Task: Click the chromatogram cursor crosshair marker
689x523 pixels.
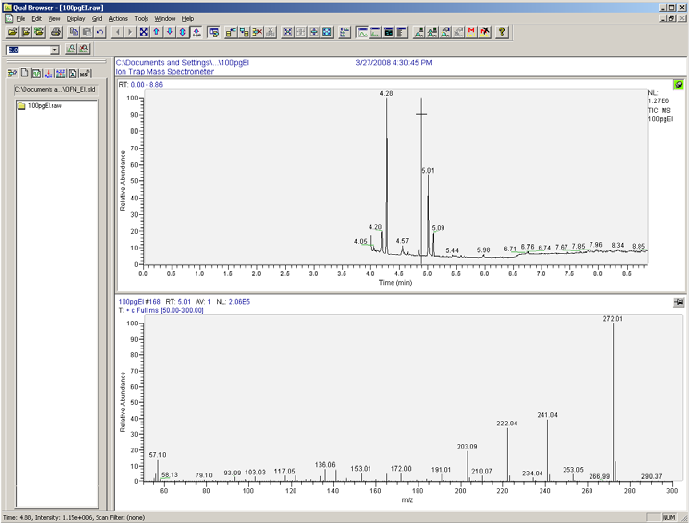Action: point(421,114)
